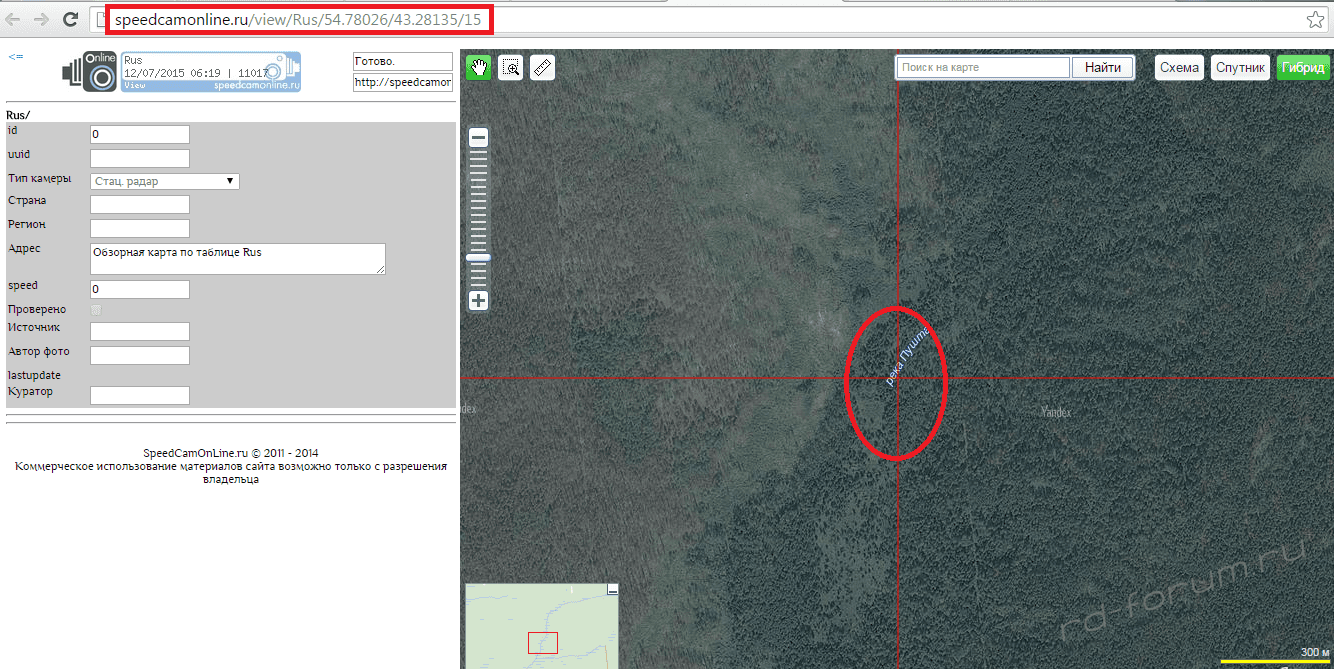Bookmark this page with the star icon
The height and width of the screenshot is (669, 1334).
click(x=1315, y=20)
